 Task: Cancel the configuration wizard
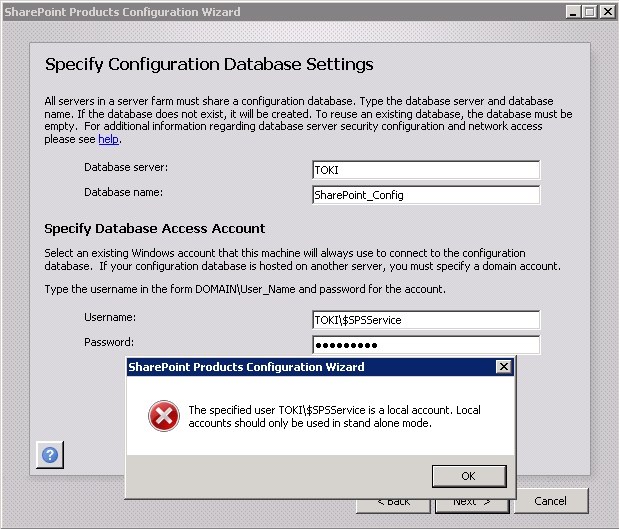coord(550,501)
